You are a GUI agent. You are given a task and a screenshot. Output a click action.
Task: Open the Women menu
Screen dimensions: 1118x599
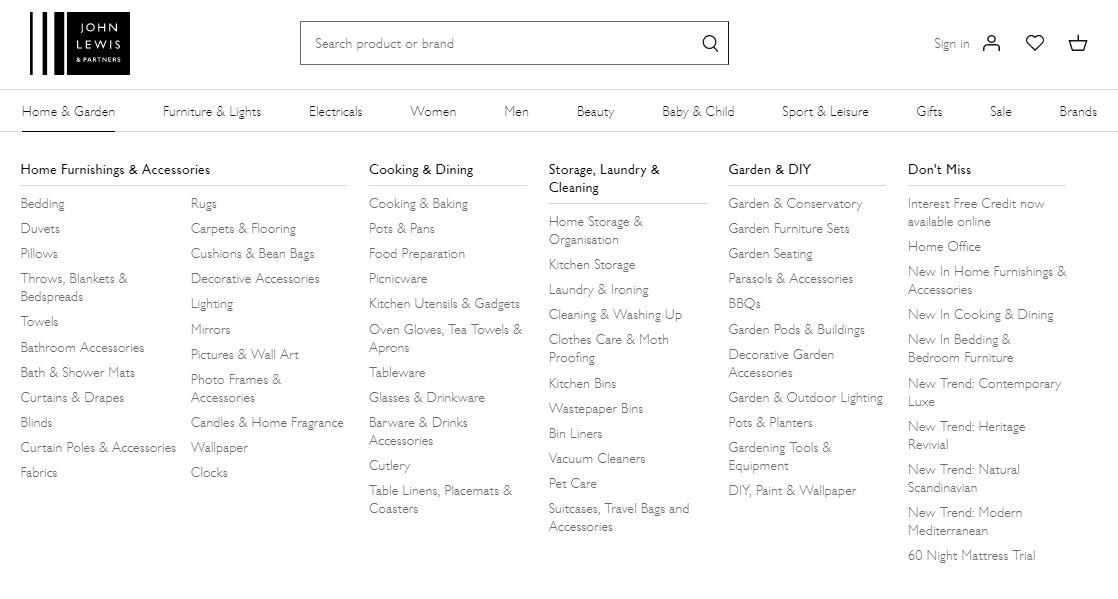pos(433,112)
